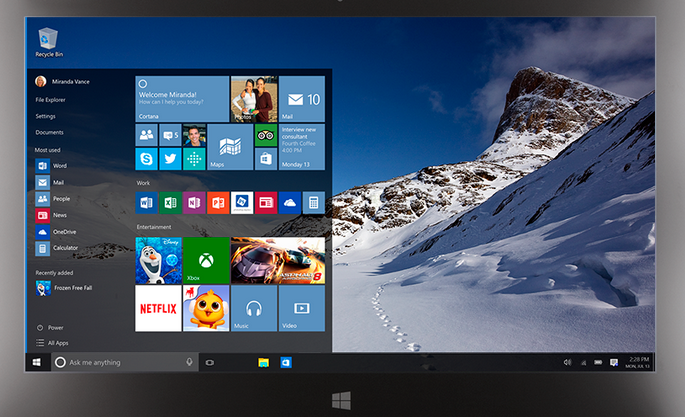
Task: Open the People tile
Action: pyautogui.click(x=146, y=135)
